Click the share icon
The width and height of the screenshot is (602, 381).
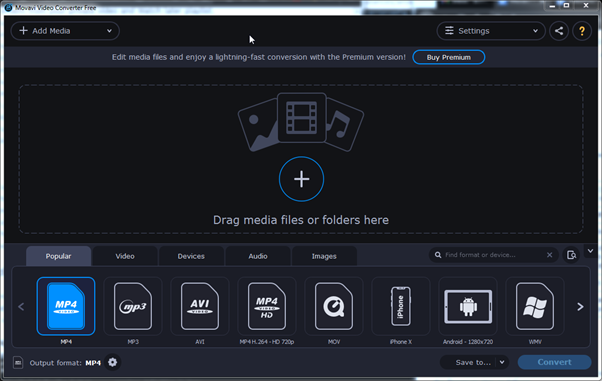coord(559,31)
